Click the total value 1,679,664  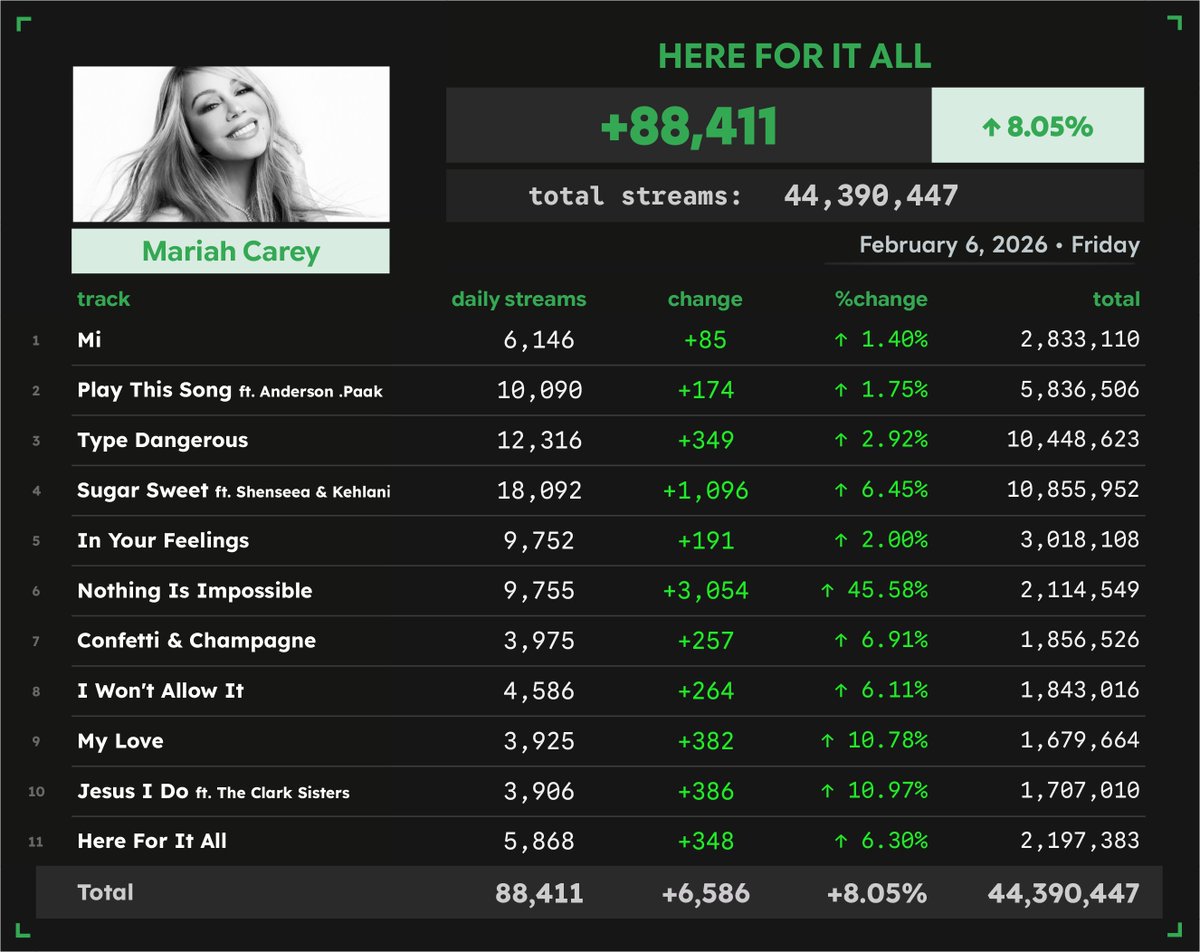(x=1080, y=740)
